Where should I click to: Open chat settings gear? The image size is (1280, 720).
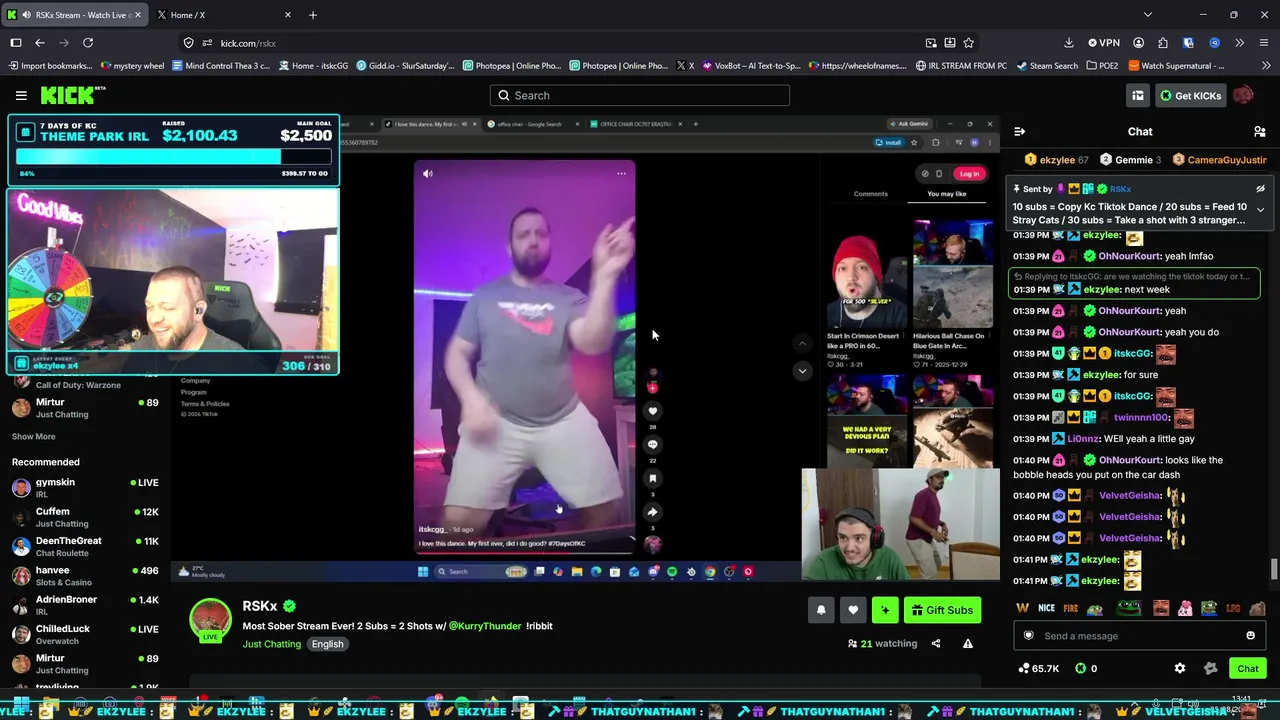point(1180,668)
